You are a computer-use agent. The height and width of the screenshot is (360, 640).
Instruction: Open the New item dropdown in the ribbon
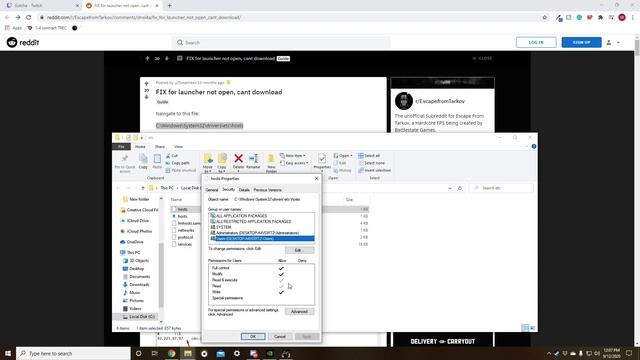point(293,156)
